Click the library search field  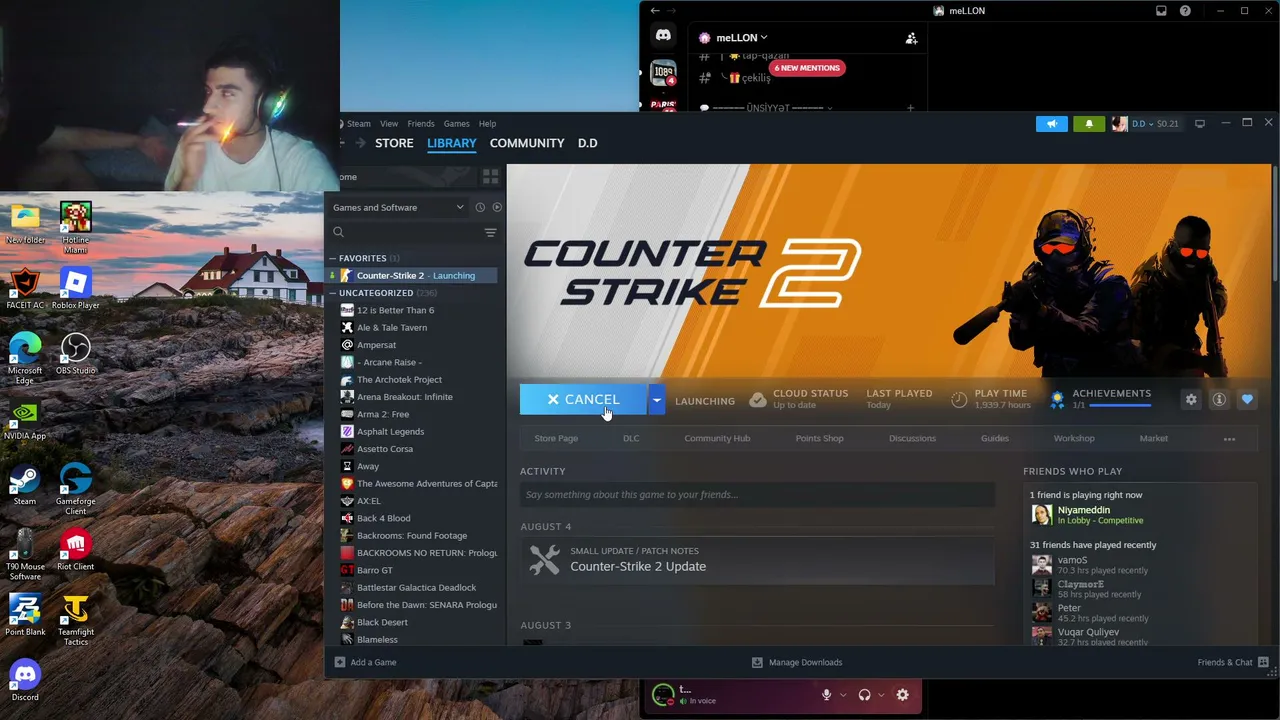405,232
